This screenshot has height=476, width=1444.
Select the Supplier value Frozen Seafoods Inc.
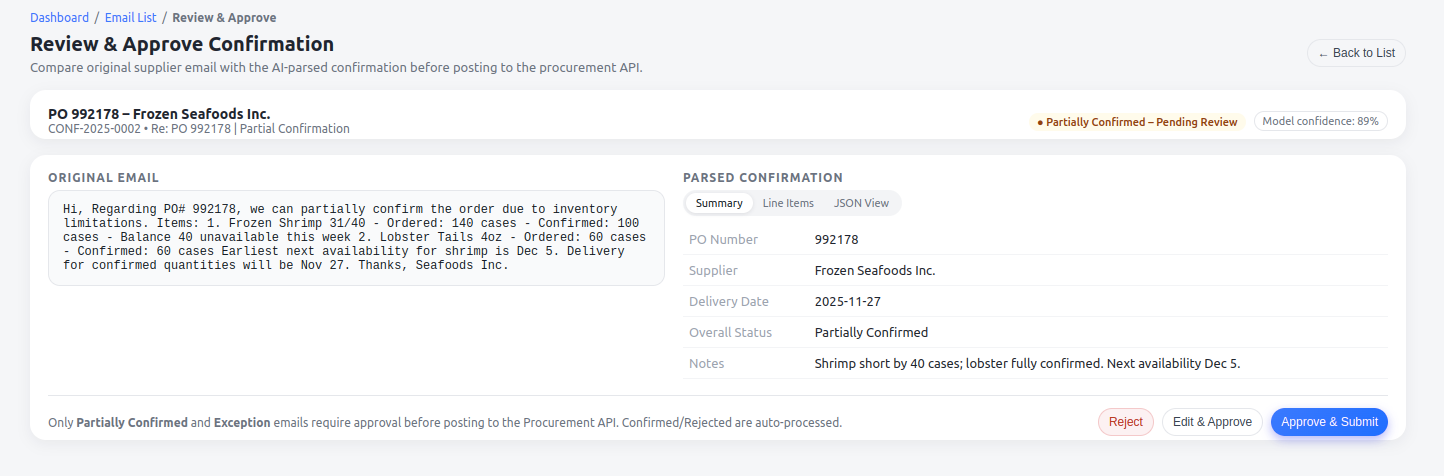pos(874,271)
